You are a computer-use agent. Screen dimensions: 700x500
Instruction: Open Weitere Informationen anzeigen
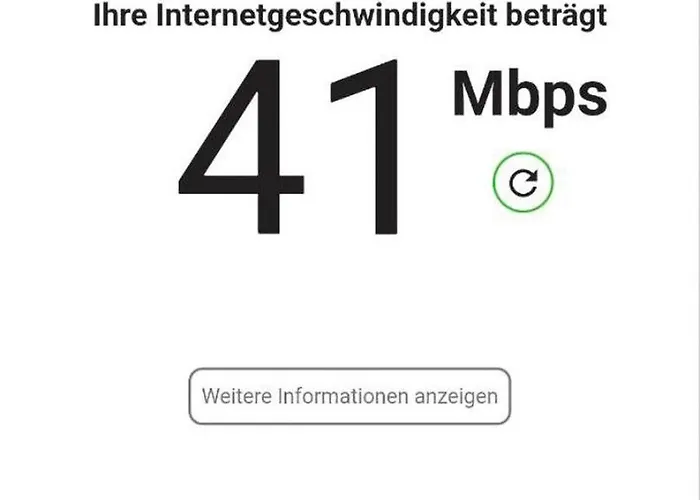(x=350, y=396)
